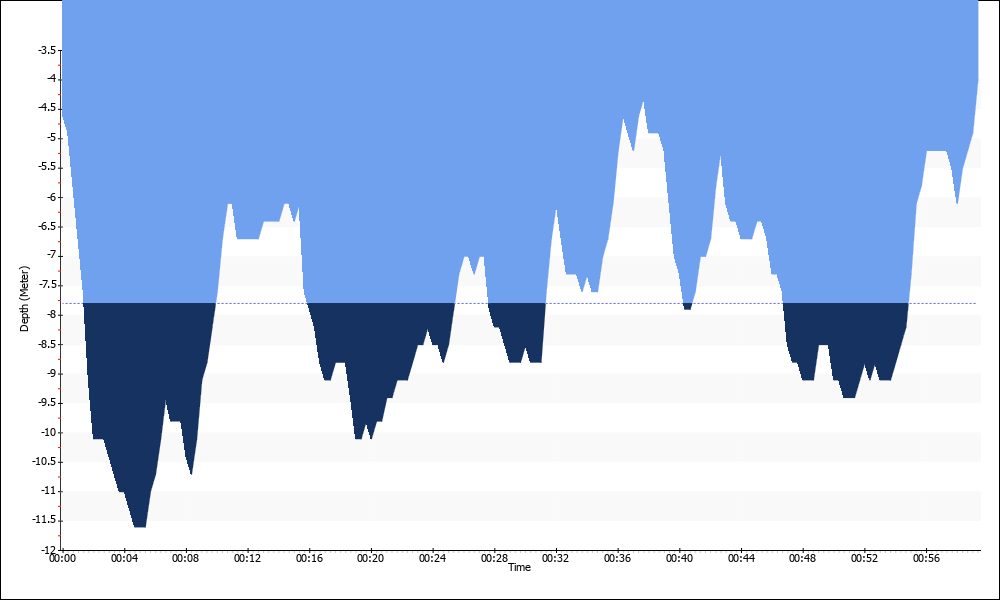Select the -8.5 depth tick label
1000x600 pixels.
pyautogui.click(x=46, y=344)
